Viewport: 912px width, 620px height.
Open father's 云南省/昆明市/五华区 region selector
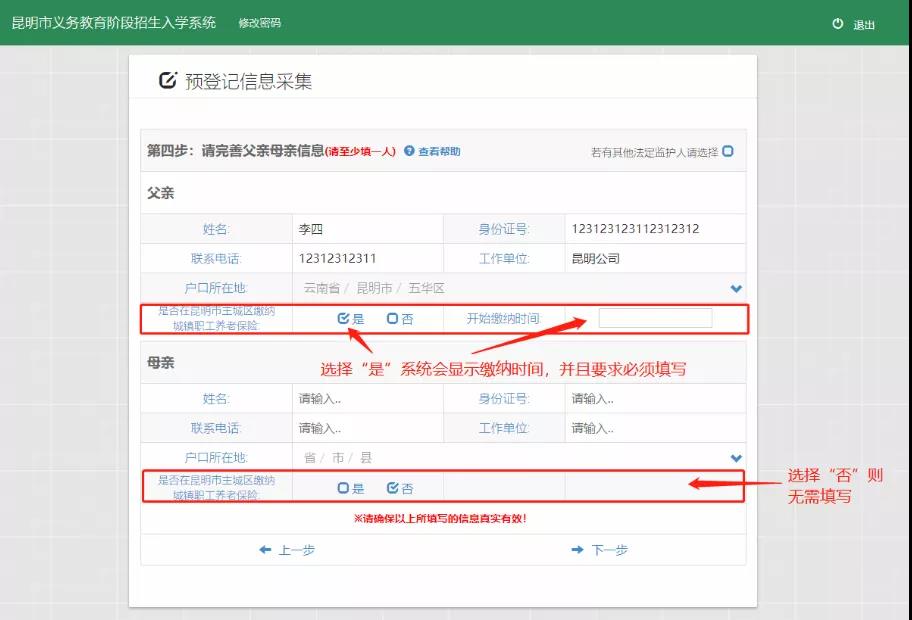(x=519, y=288)
